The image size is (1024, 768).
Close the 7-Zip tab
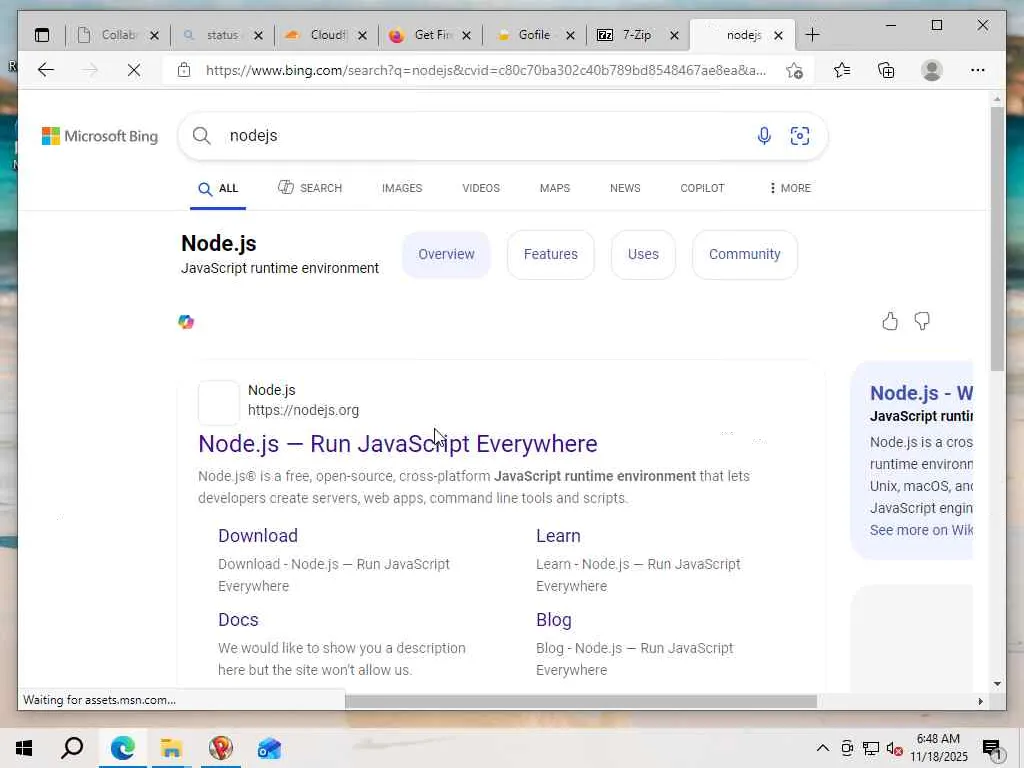tap(675, 35)
